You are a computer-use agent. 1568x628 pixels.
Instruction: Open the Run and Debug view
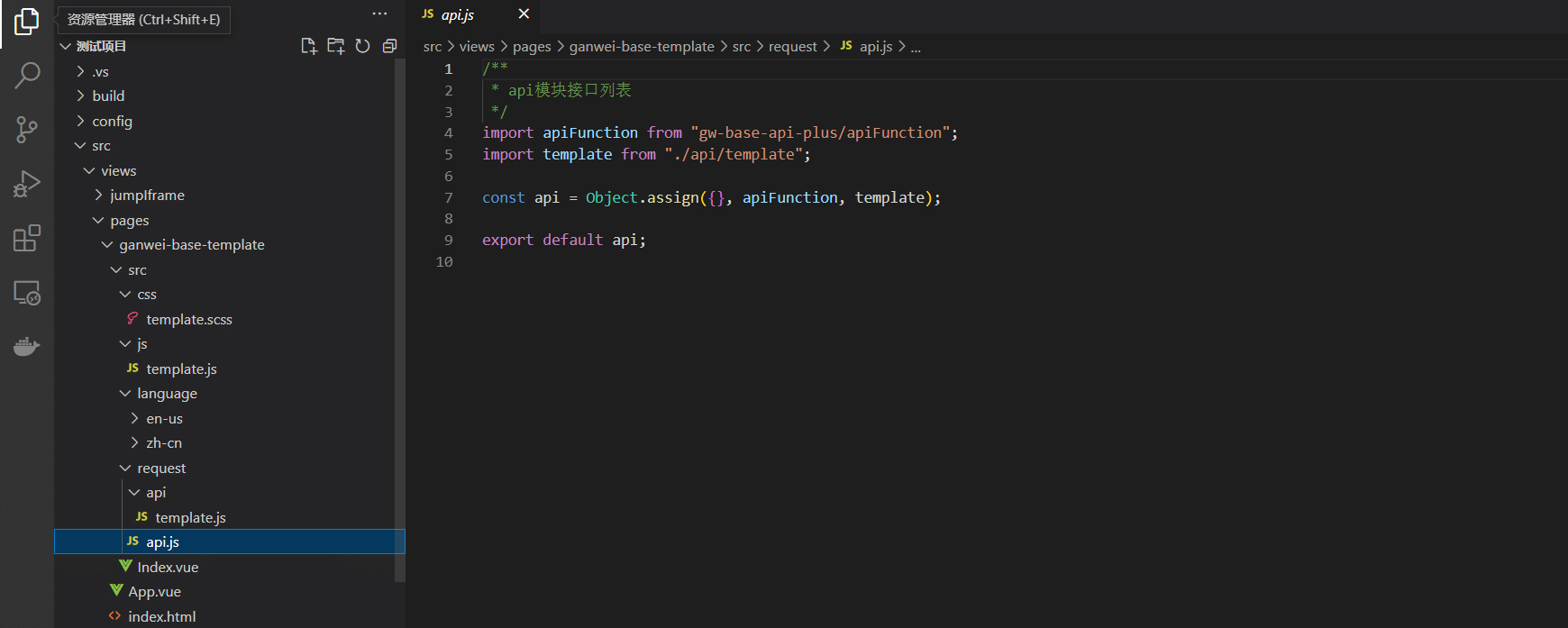coord(27,184)
